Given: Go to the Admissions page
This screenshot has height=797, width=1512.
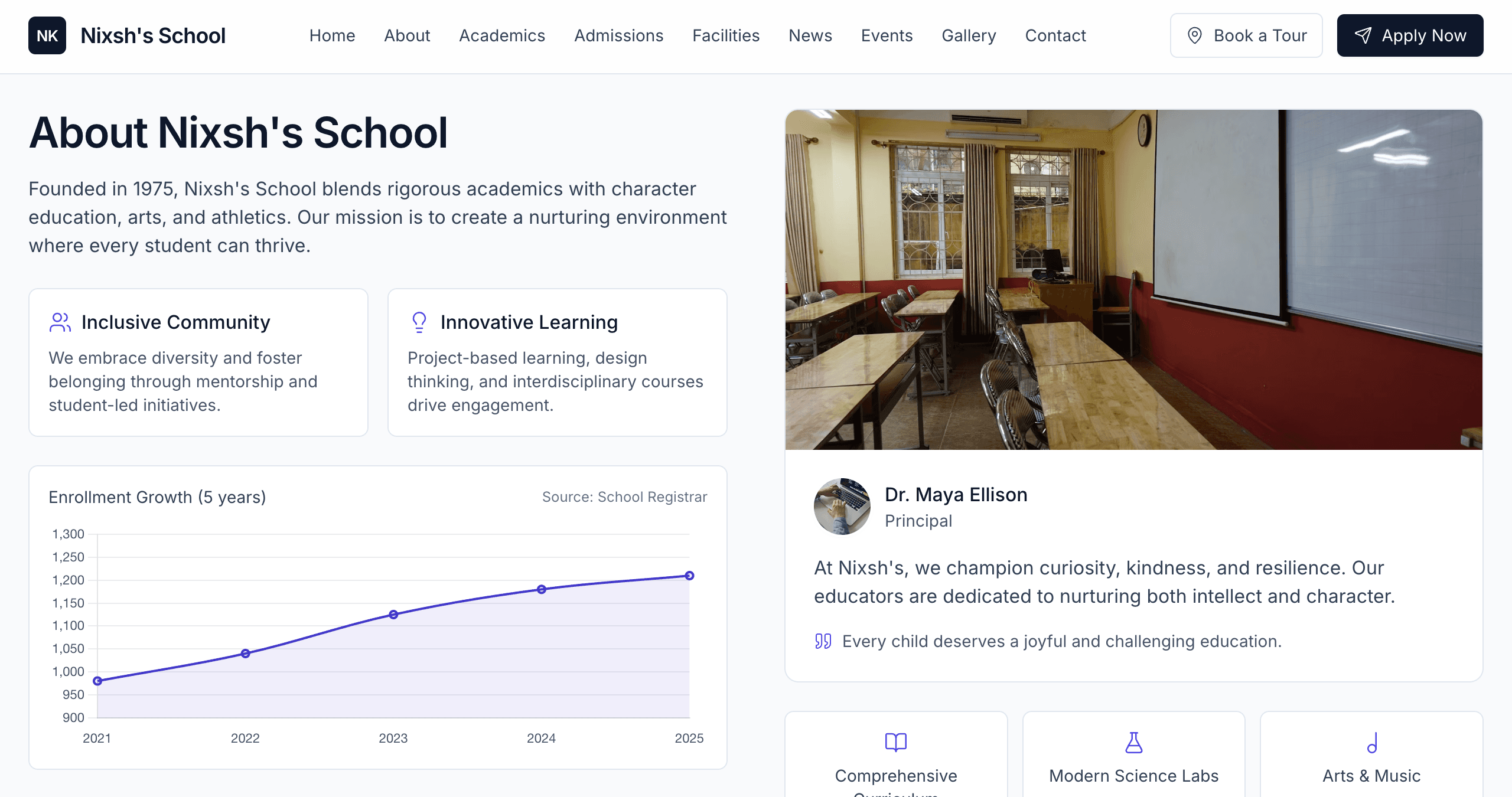Looking at the screenshot, I should (x=618, y=35).
